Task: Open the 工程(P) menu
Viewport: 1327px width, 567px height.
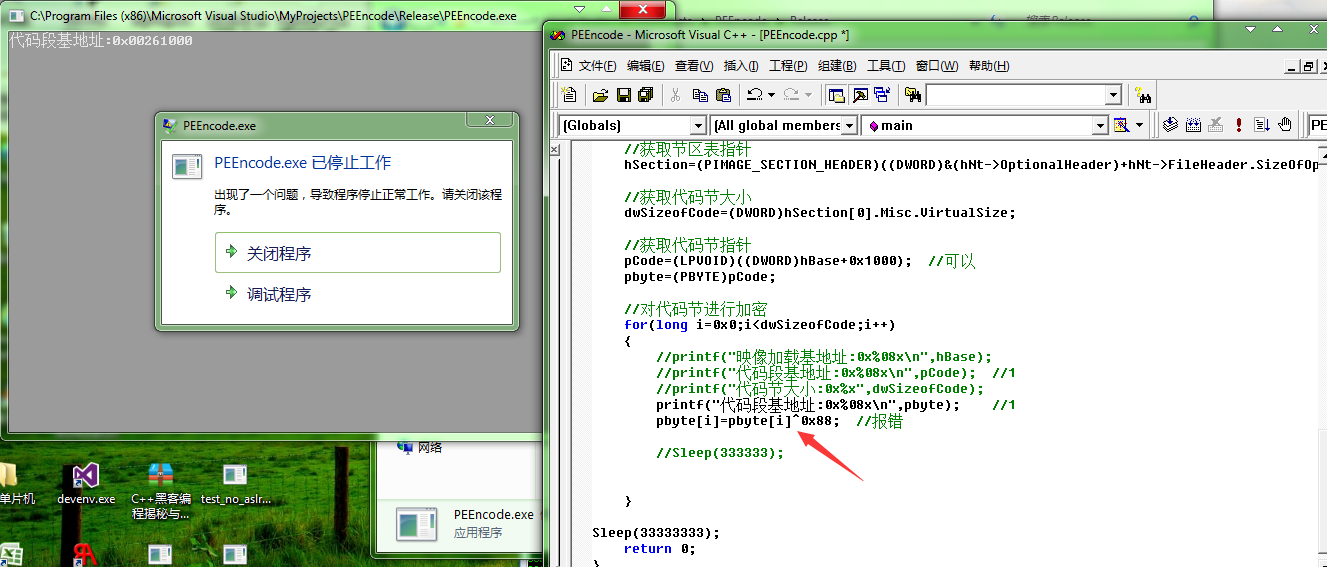Action: click(788, 66)
